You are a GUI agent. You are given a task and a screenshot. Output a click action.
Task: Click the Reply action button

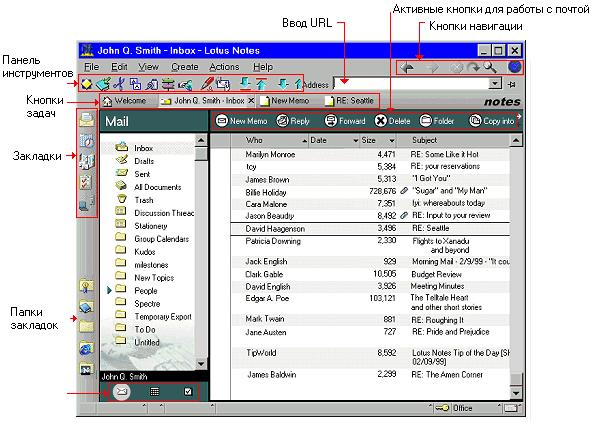[x=293, y=121]
